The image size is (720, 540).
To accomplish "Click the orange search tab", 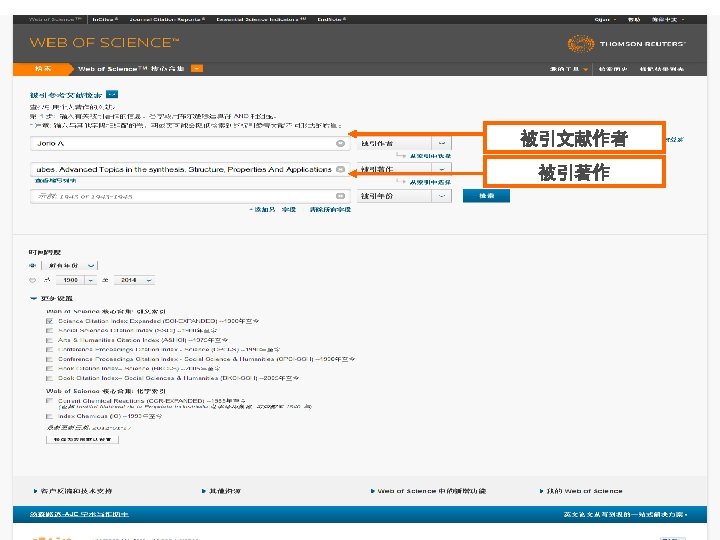I will (x=43, y=68).
